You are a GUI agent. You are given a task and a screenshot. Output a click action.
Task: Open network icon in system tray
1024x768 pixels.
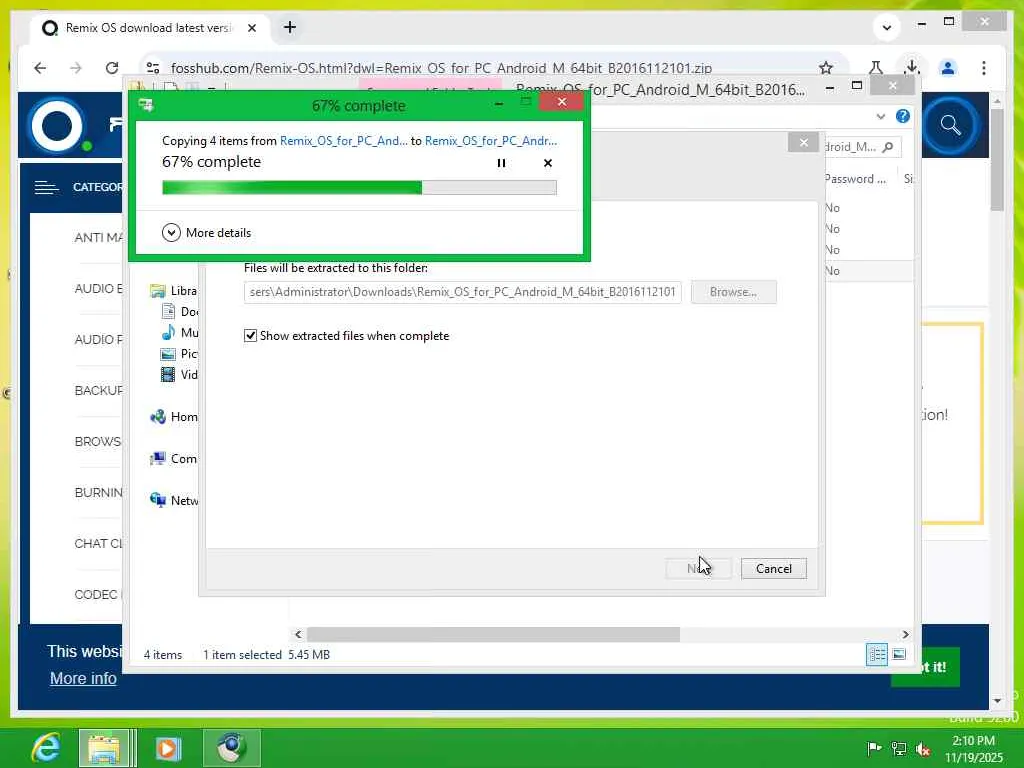coord(899,749)
